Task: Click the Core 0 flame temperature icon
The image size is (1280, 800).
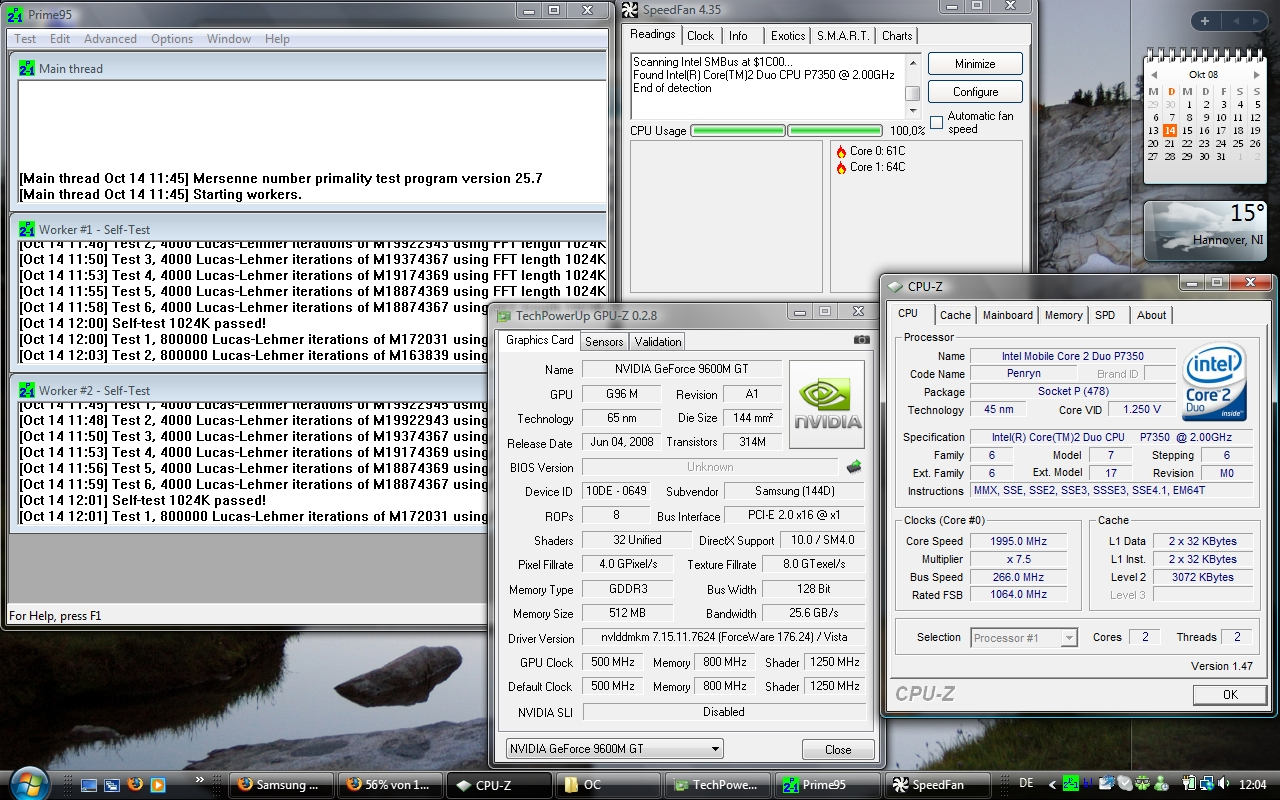Action: [x=841, y=151]
